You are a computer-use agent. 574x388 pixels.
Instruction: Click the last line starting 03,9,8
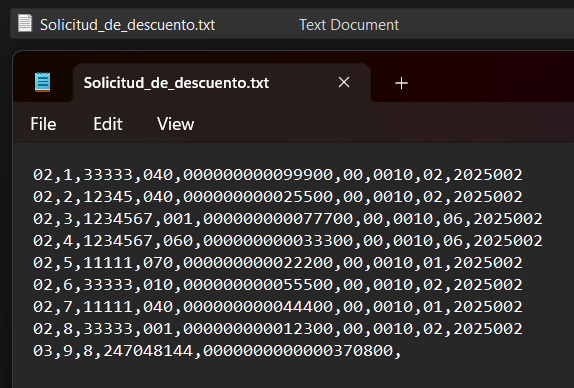(217, 351)
